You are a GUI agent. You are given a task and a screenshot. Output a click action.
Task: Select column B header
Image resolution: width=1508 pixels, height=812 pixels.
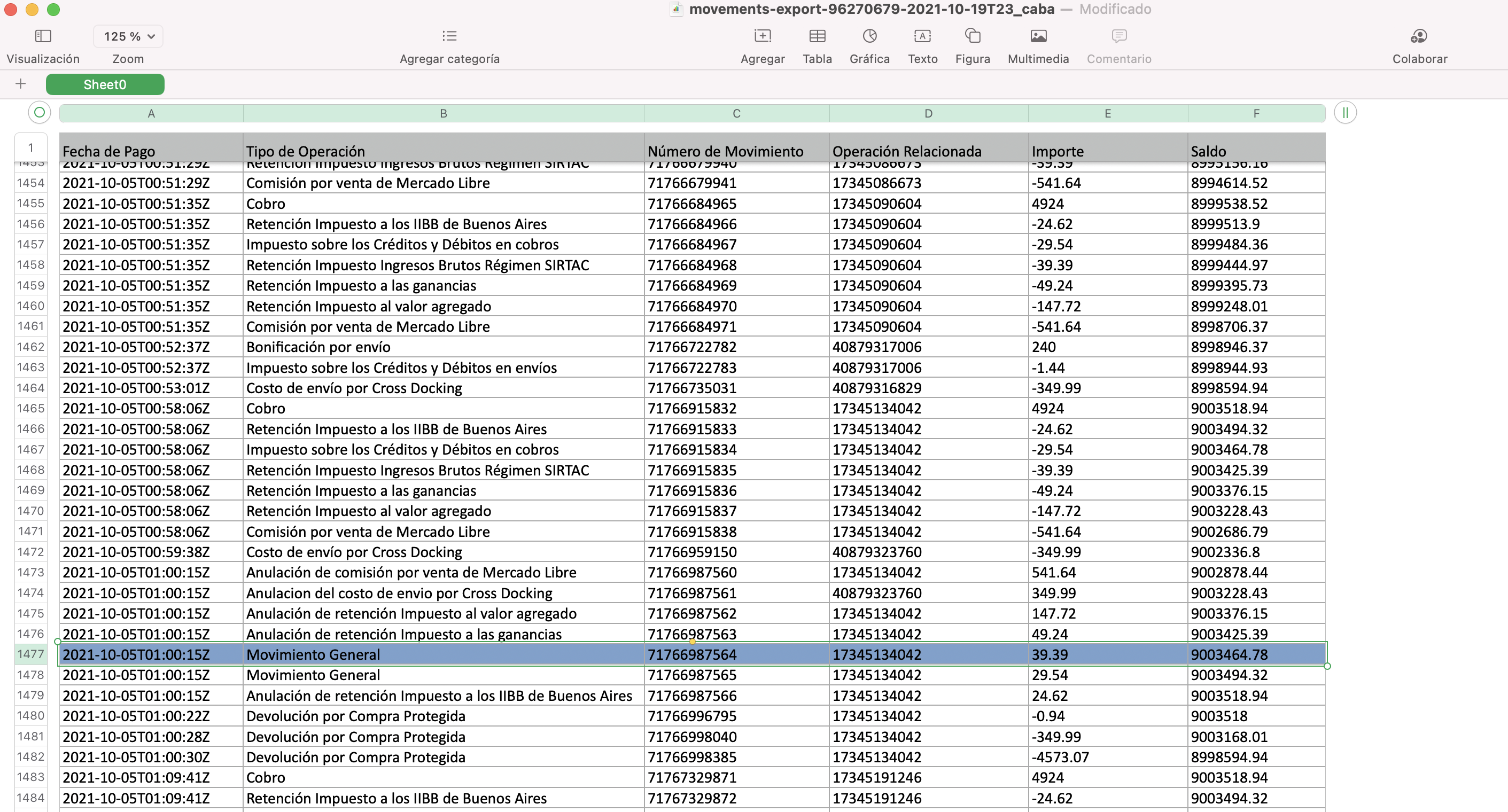(x=443, y=114)
